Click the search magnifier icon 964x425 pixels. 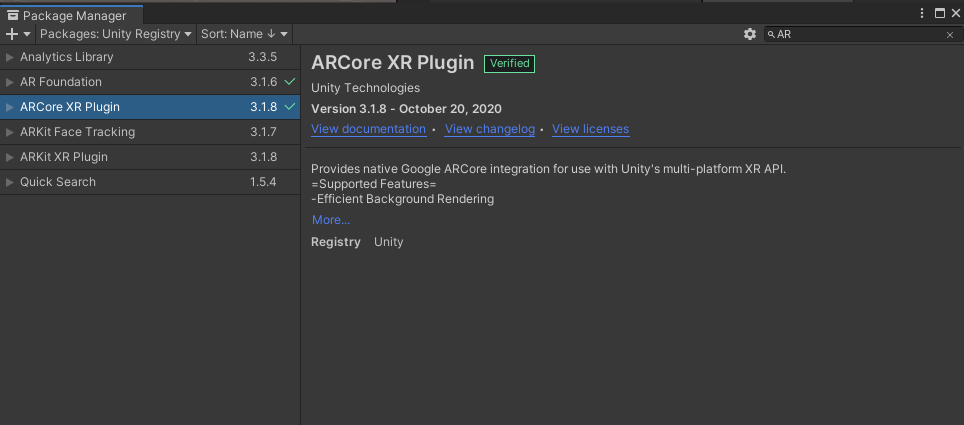click(771, 34)
